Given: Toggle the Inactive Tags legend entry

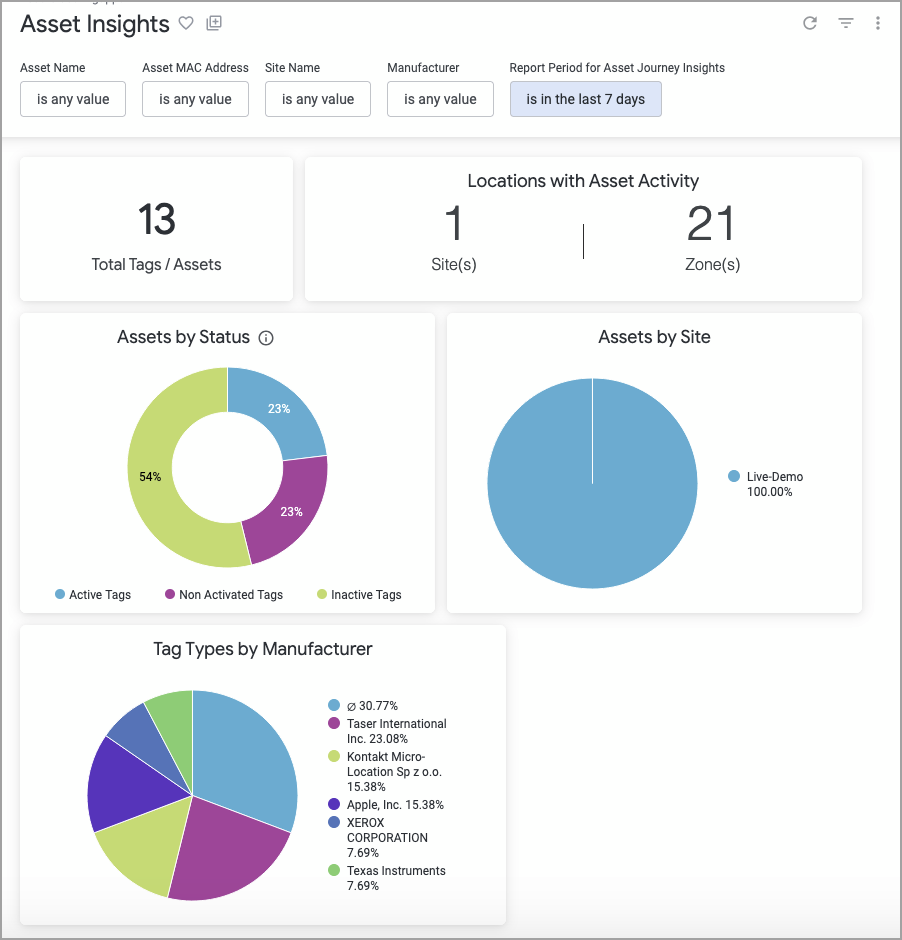Looking at the screenshot, I should pos(359,595).
